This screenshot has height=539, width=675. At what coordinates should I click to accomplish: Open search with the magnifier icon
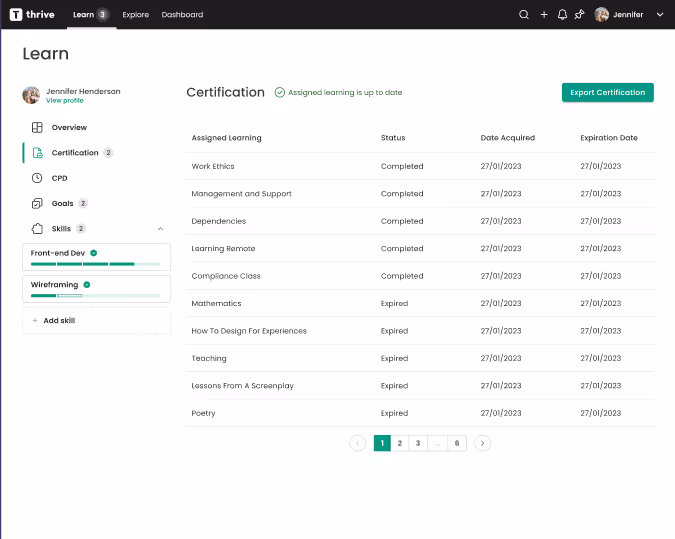tap(524, 15)
